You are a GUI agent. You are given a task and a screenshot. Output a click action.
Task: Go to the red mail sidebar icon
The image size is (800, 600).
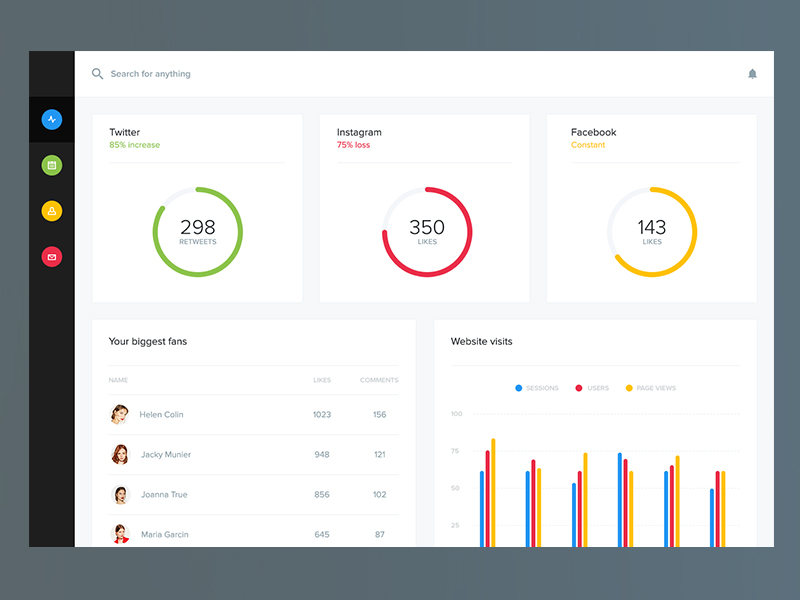(x=52, y=257)
